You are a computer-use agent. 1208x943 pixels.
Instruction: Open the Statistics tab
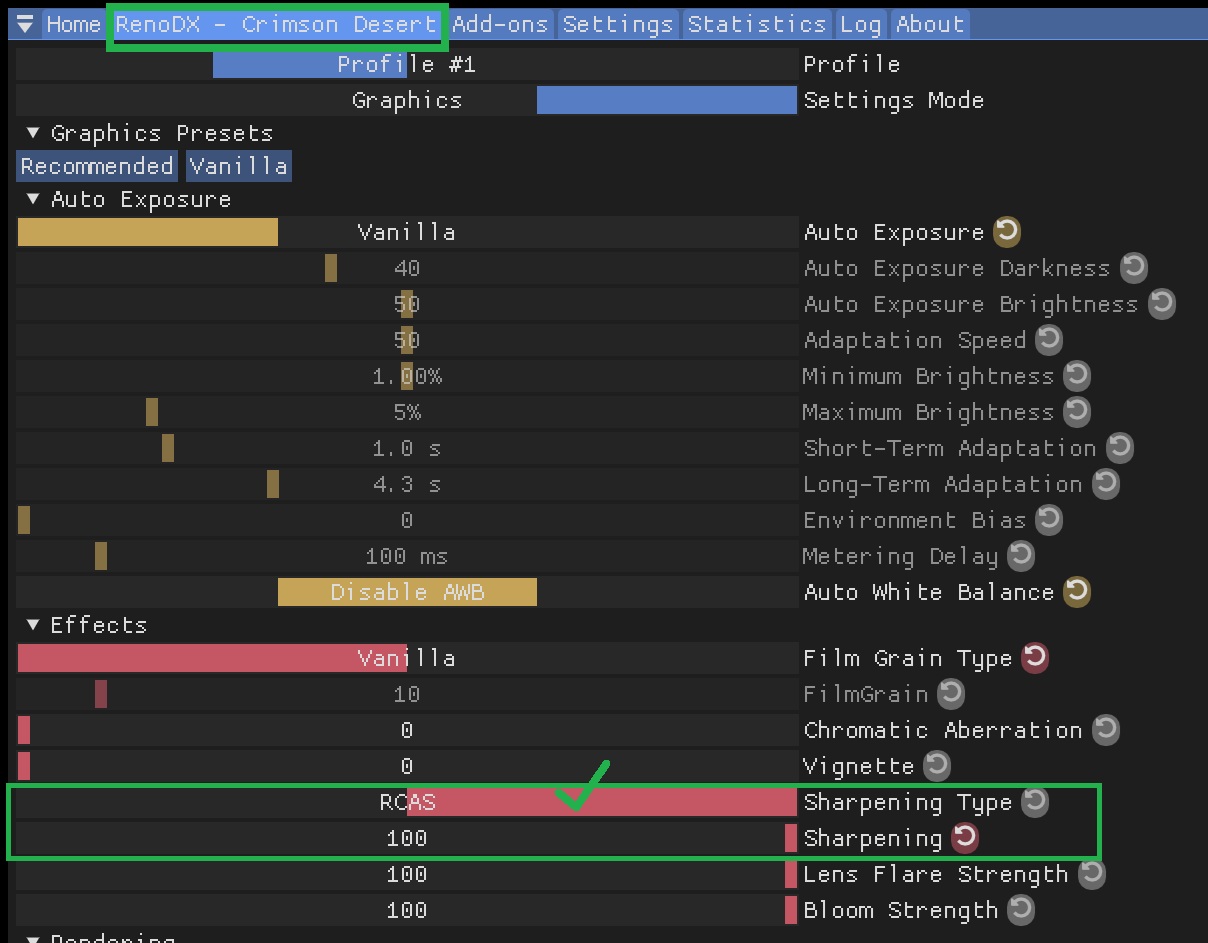[x=757, y=25]
